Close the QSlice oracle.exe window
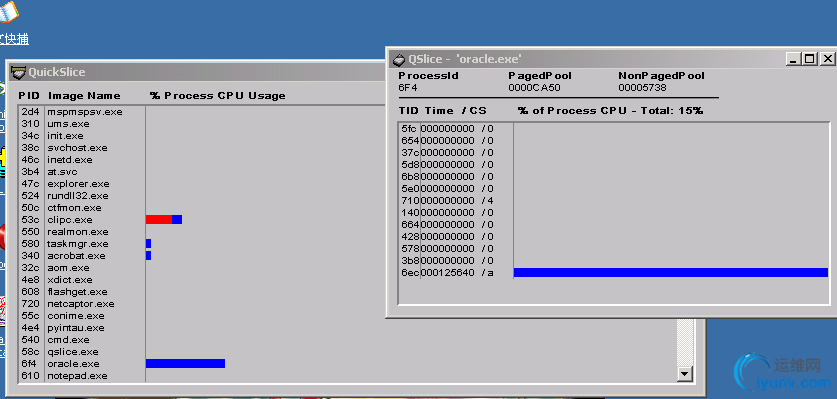The image size is (837, 399). (x=827, y=59)
